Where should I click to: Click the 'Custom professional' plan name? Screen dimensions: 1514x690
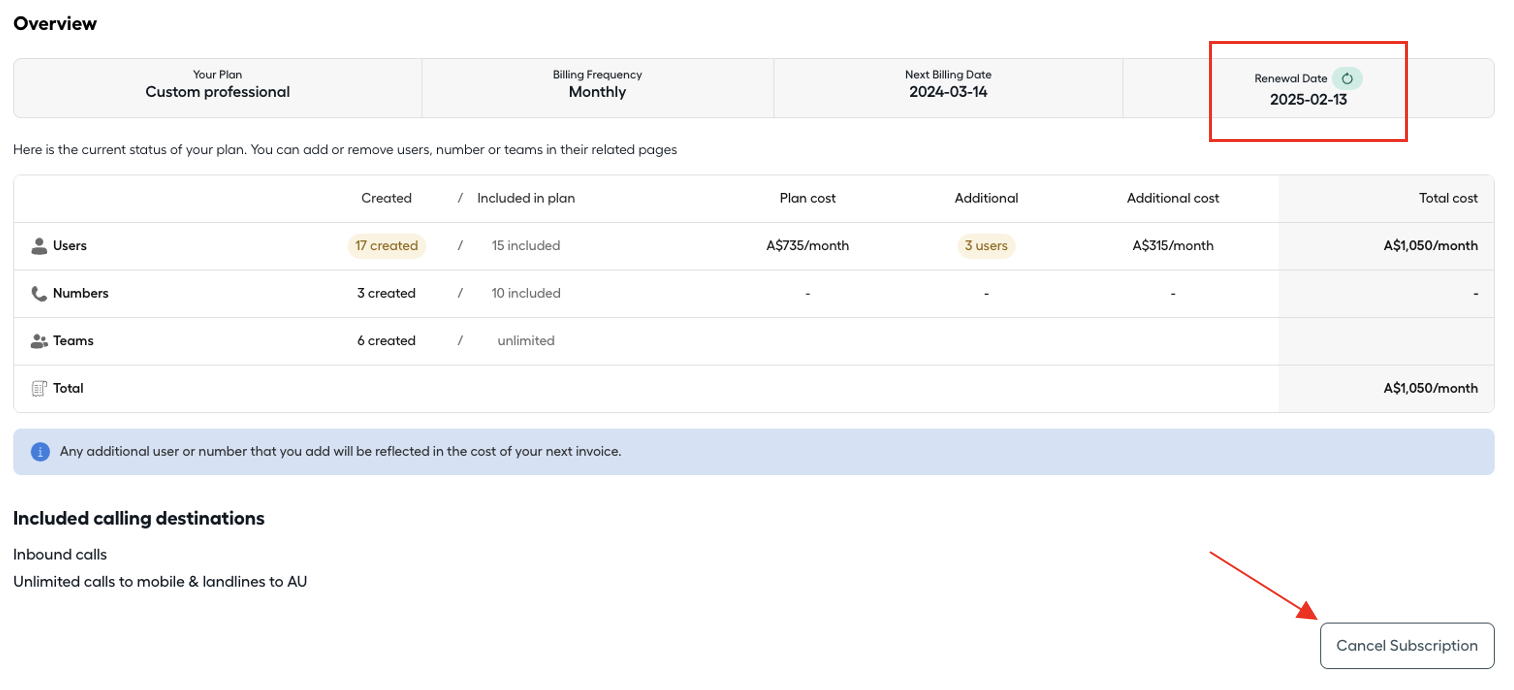click(217, 92)
